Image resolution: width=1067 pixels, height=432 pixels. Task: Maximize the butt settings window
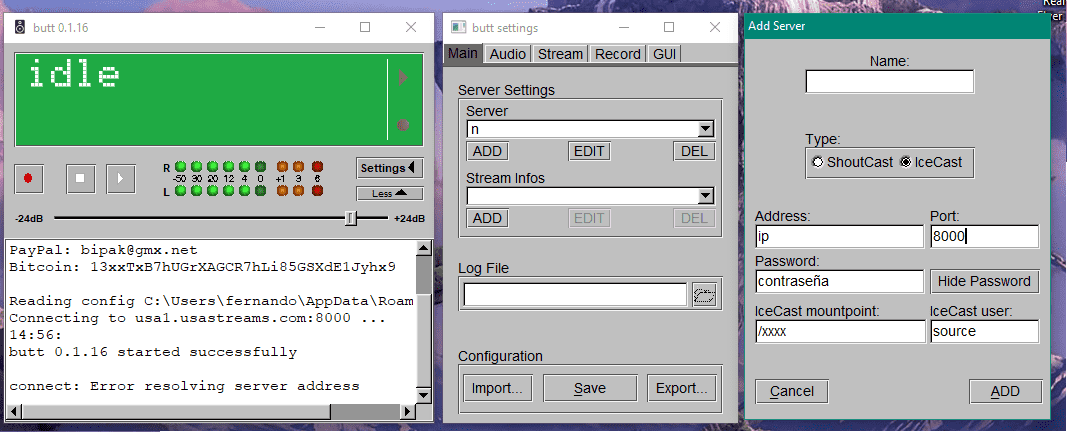[x=669, y=27]
